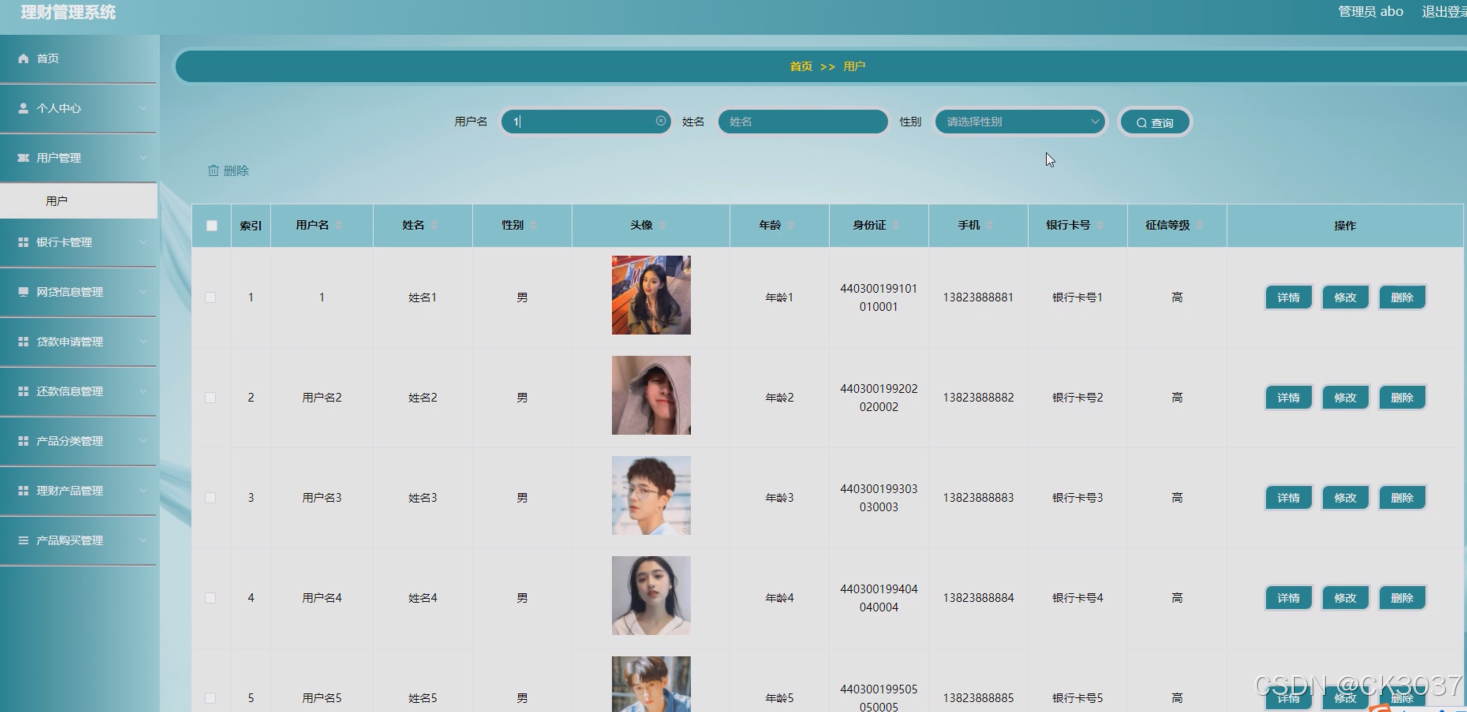Click the 操作 column header
The height and width of the screenshot is (712, 1467).
1345,226
